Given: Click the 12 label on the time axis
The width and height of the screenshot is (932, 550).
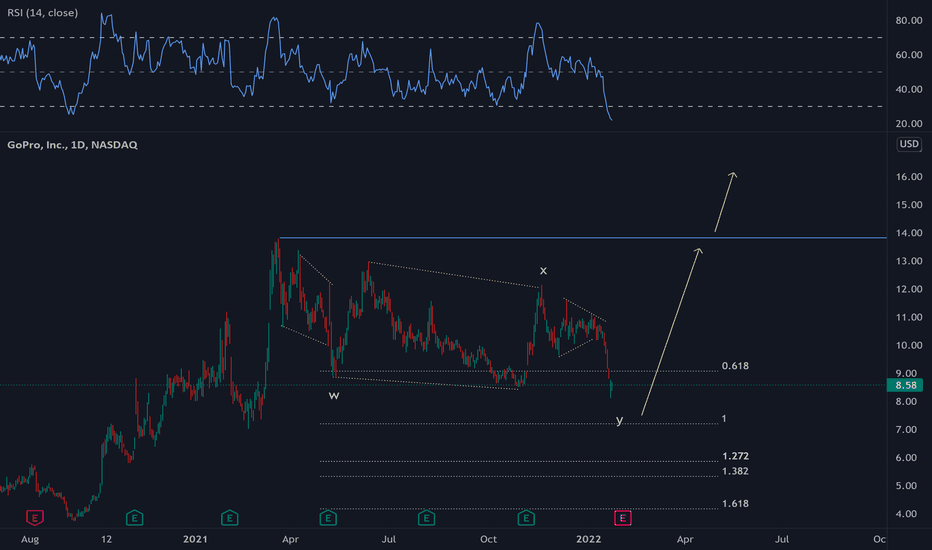Looking at the screenshot, I should 106,539.
